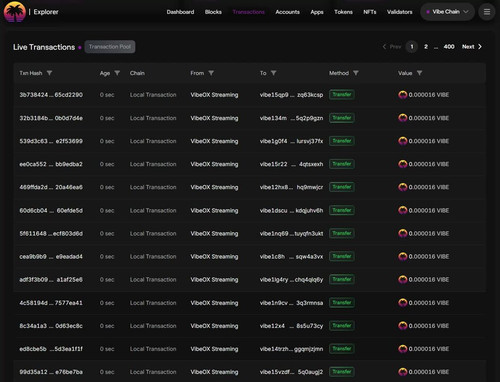Viewport: 500px width, 382px height.
Task: Click the To column filter icon
Action: click(x=273, y=73)
